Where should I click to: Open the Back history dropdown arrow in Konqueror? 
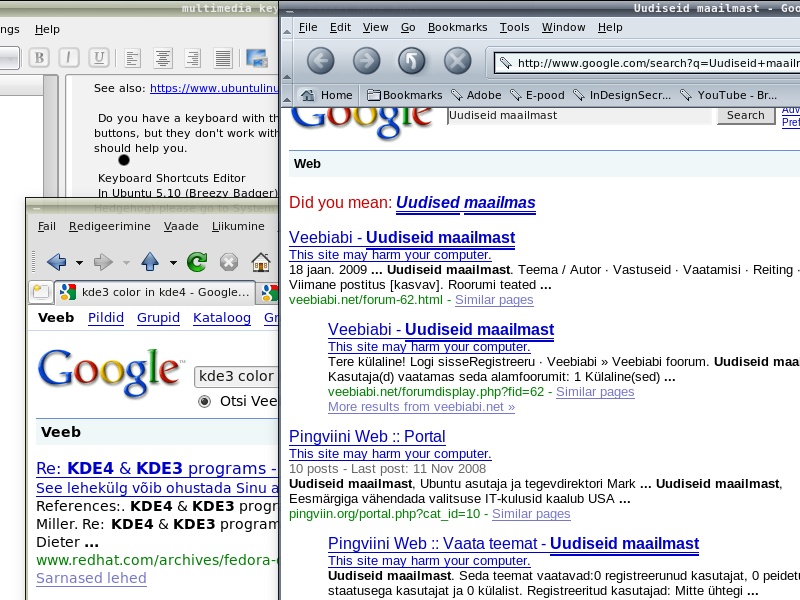coord(78,263)
